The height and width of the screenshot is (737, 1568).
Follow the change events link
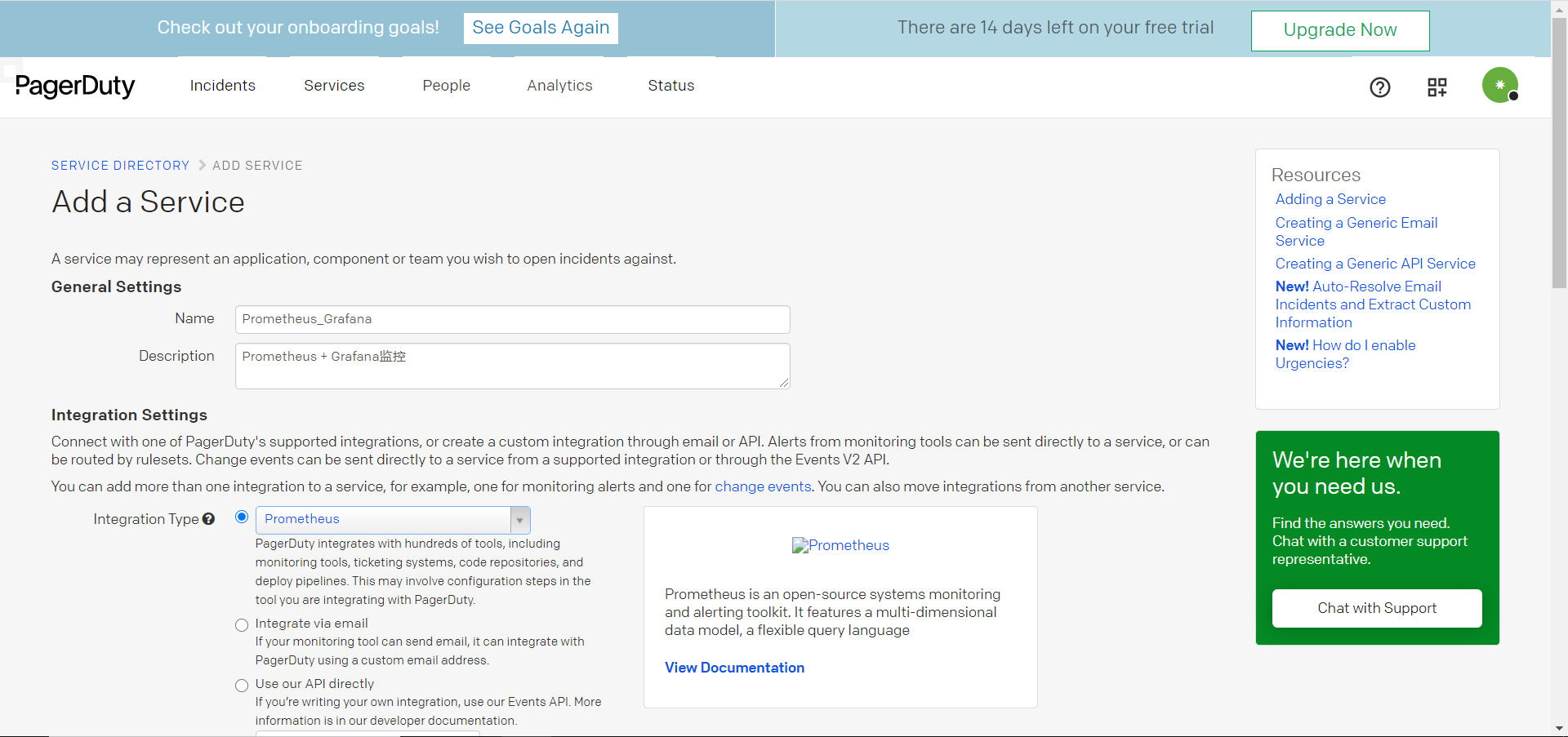763,486
